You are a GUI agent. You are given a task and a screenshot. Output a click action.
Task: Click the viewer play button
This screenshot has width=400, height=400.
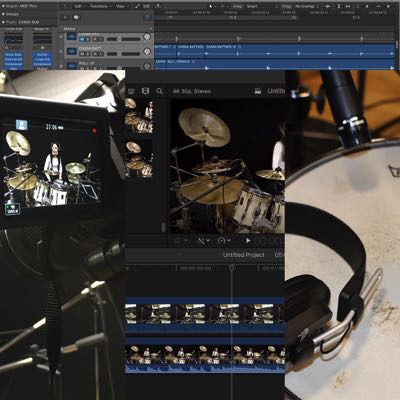(x=248, y=241)
